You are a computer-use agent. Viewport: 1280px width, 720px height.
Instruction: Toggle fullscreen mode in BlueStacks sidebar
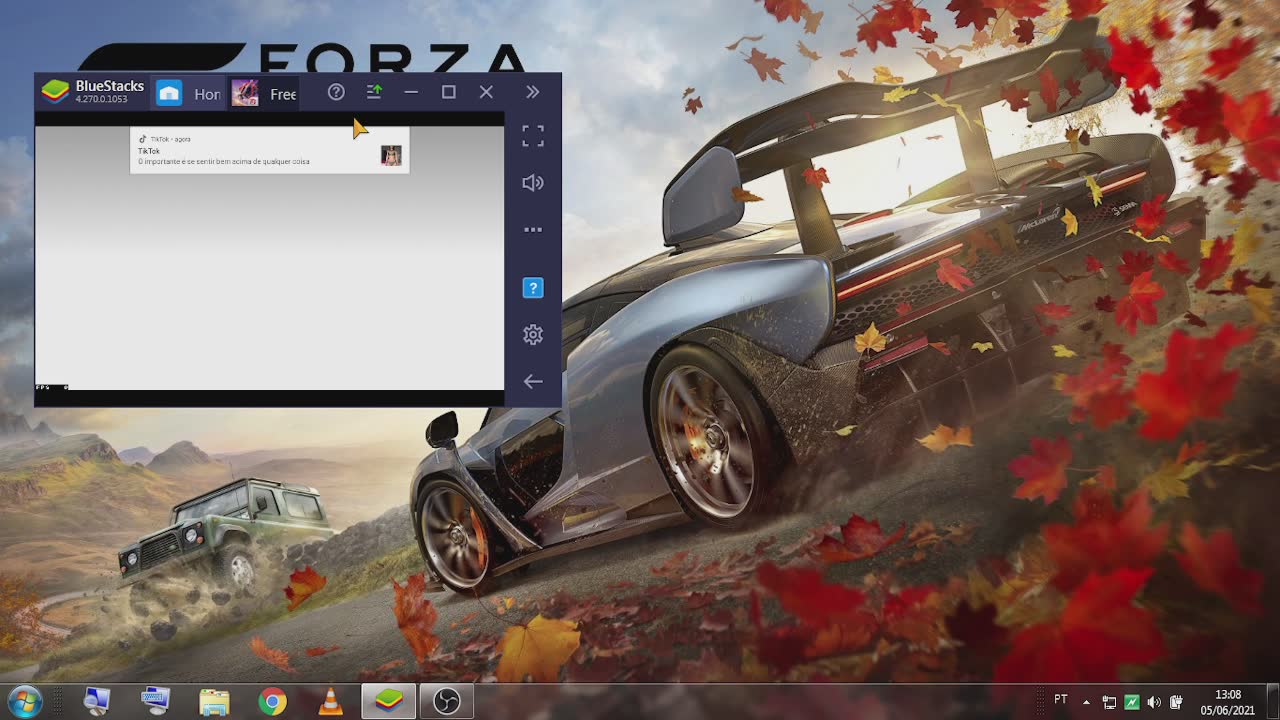pos(533,137)
